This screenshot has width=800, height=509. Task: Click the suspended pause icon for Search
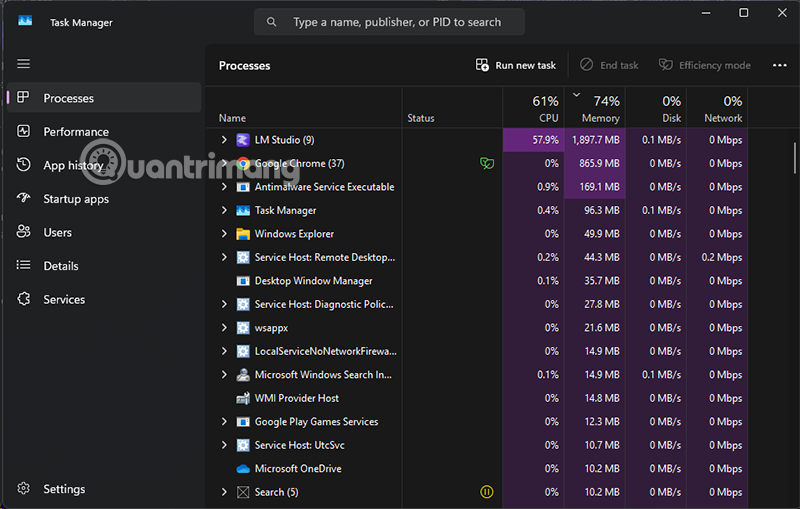click(487, 492)
